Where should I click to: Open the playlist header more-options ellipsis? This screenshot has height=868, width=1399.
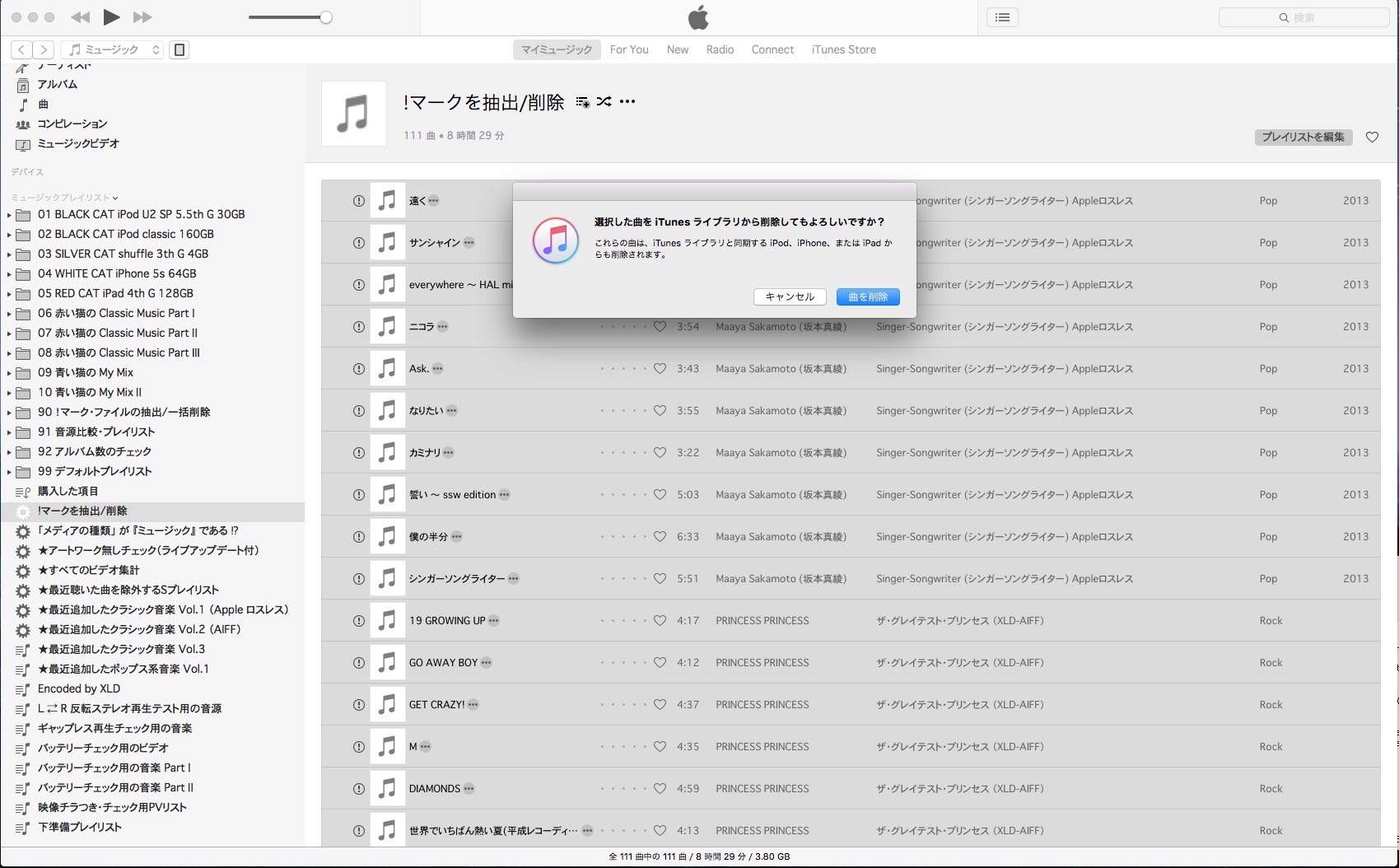pyautogui.click(x=627, y=101)
